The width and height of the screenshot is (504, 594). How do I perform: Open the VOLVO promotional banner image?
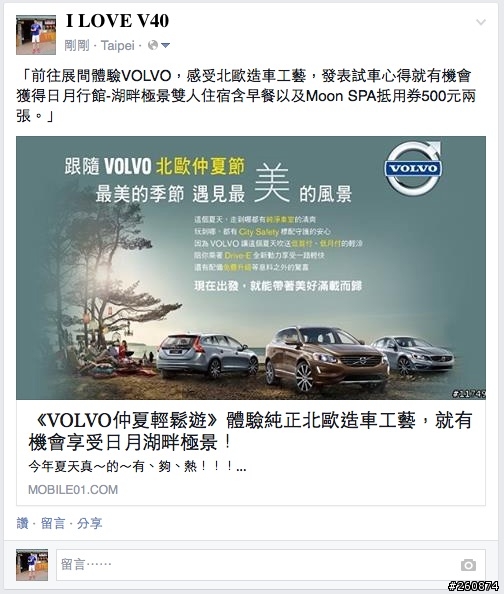pos(250,268)
